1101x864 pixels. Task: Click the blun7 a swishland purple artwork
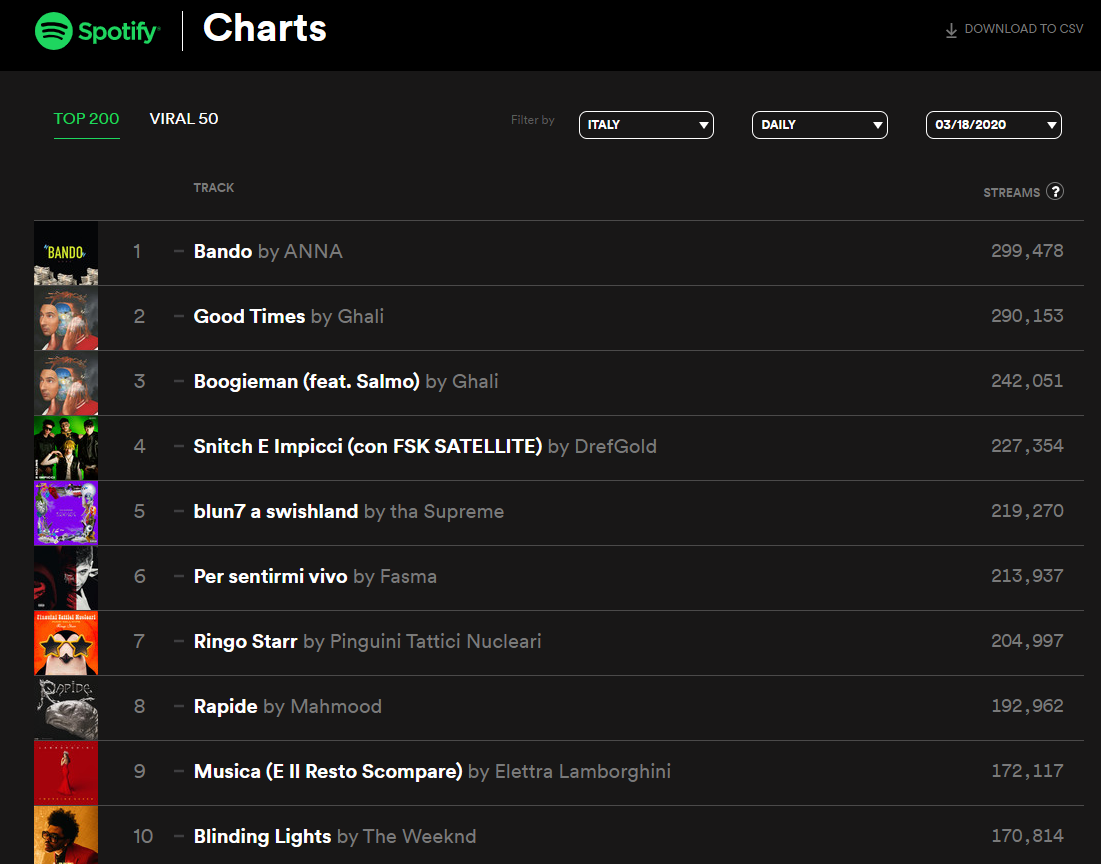click(x=66, y=513)
